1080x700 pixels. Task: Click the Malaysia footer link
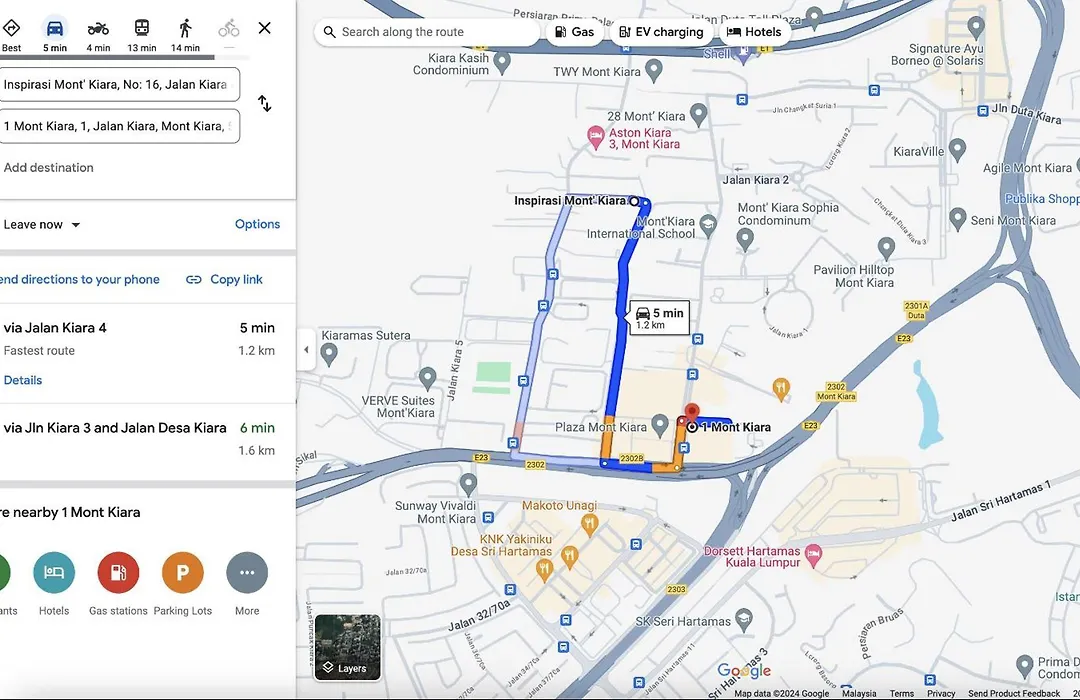(859, 694)
